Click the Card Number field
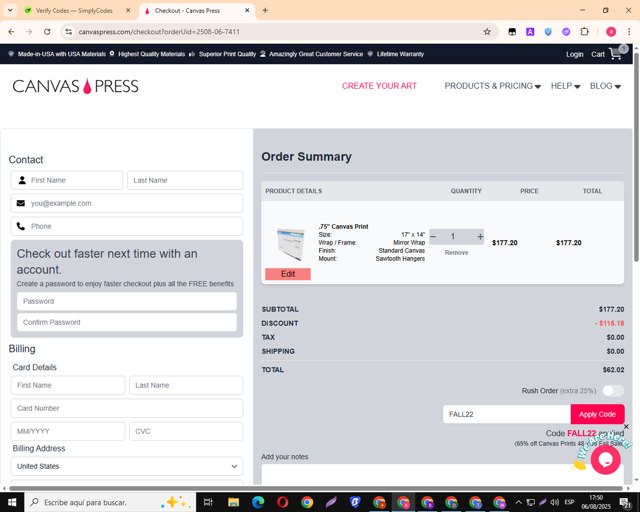640x512 pixels. tap(127, 408)
